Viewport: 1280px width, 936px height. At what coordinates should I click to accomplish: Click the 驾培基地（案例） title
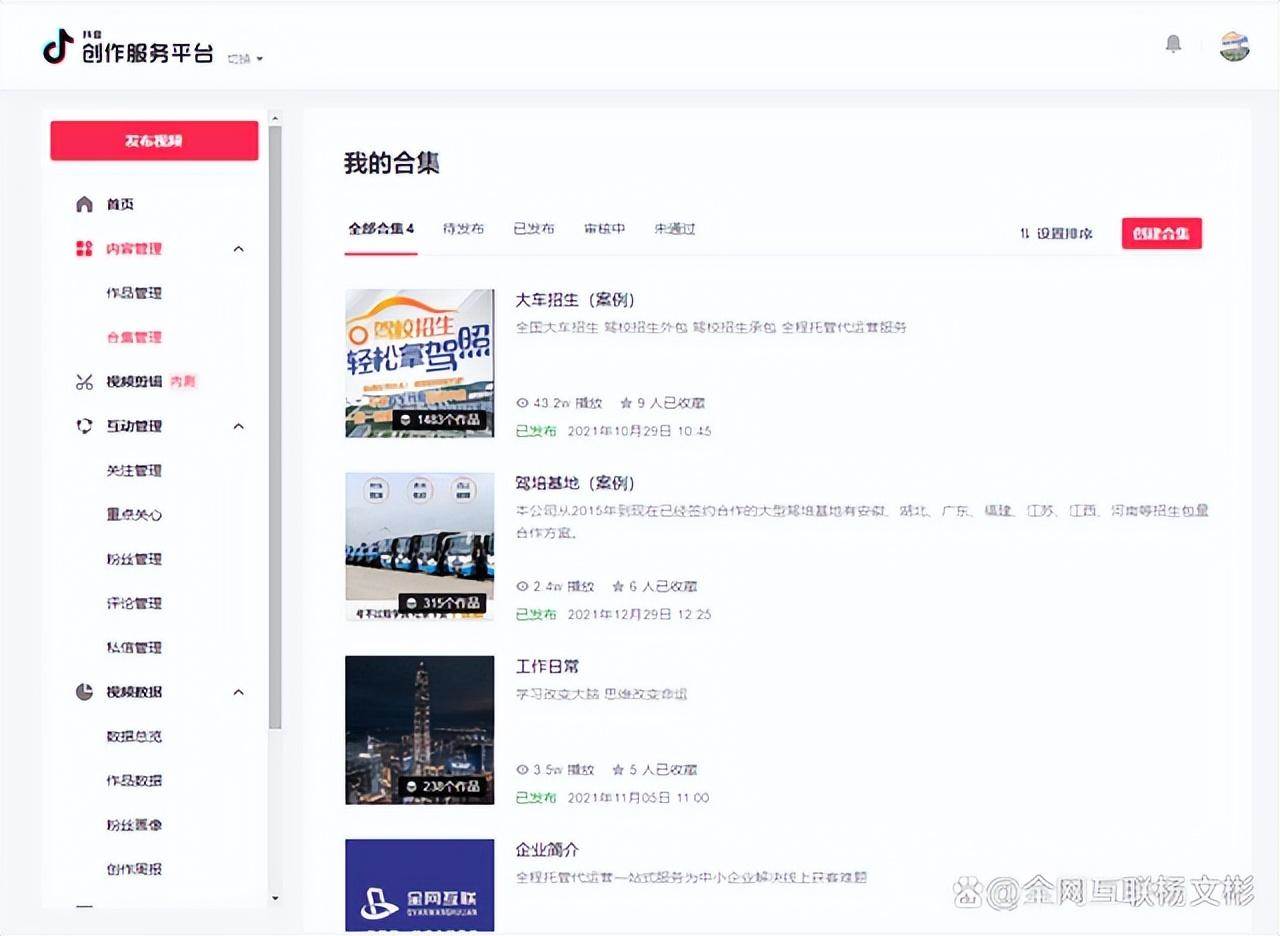pos(575,483)
